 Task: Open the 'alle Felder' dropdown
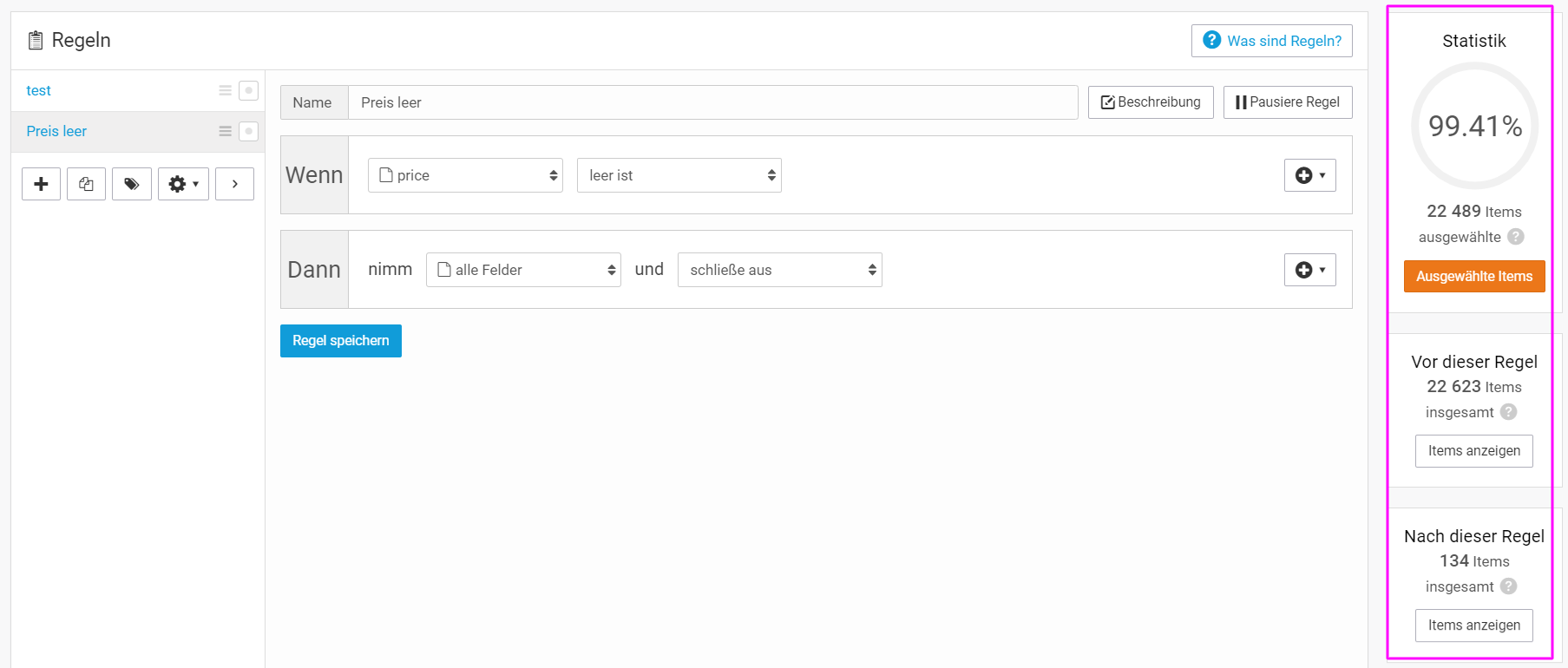(x=523, y=270)
